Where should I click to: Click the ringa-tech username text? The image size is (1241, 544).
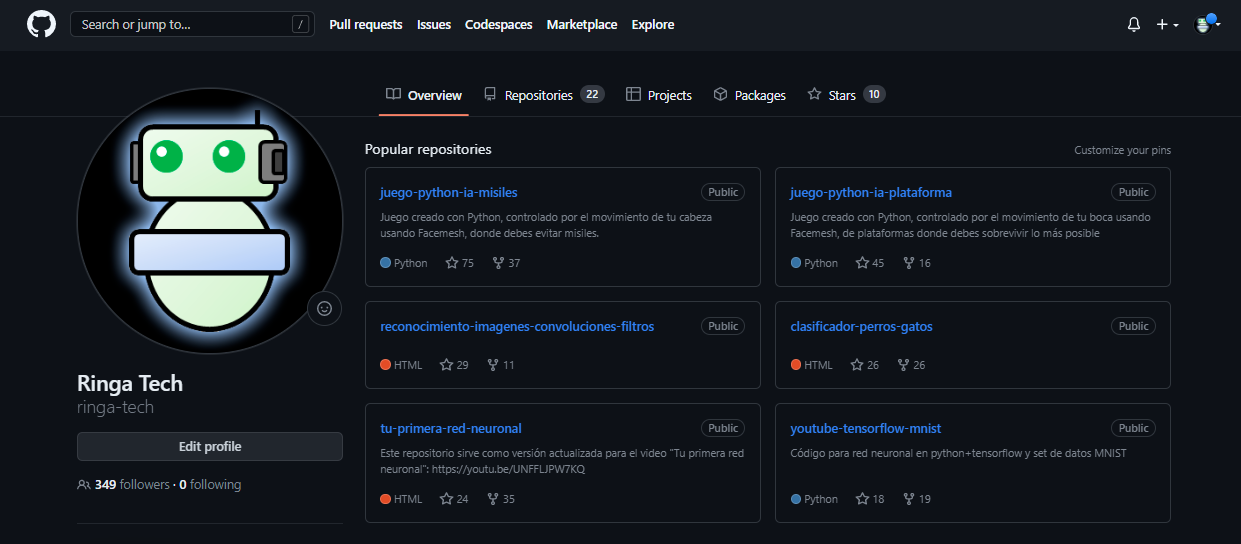pyautogui.click(x=115, y=408)
